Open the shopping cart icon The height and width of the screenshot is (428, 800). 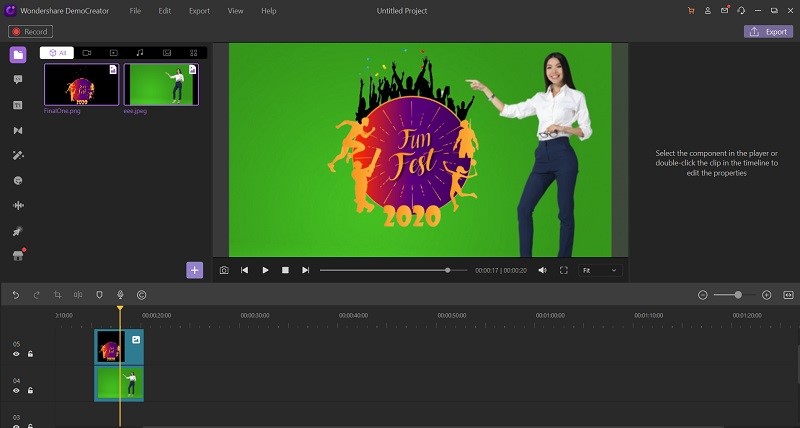point(691,11)
